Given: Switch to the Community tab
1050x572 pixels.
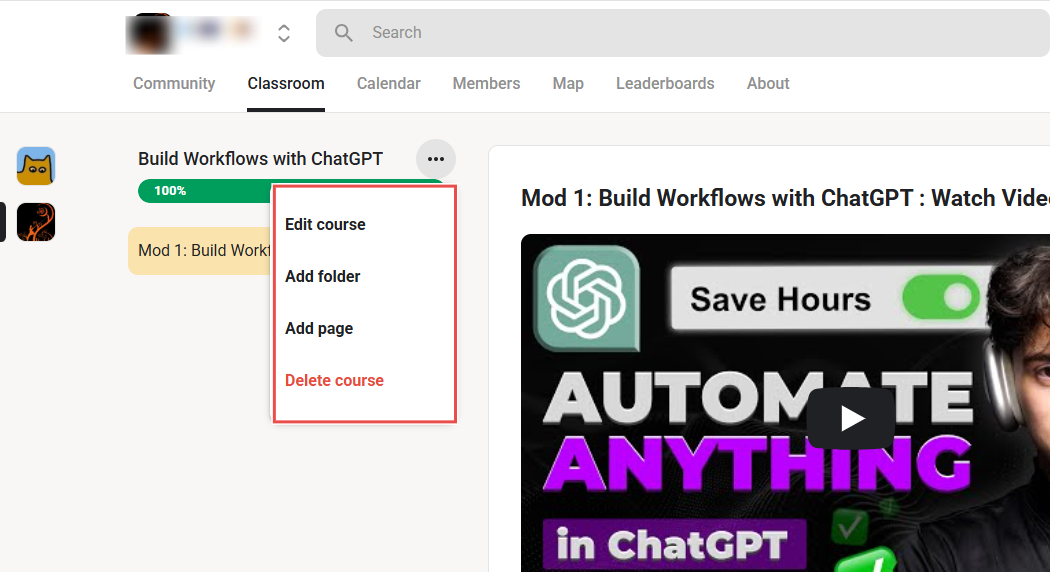Looking at the screenshot, I should [174, 84].
